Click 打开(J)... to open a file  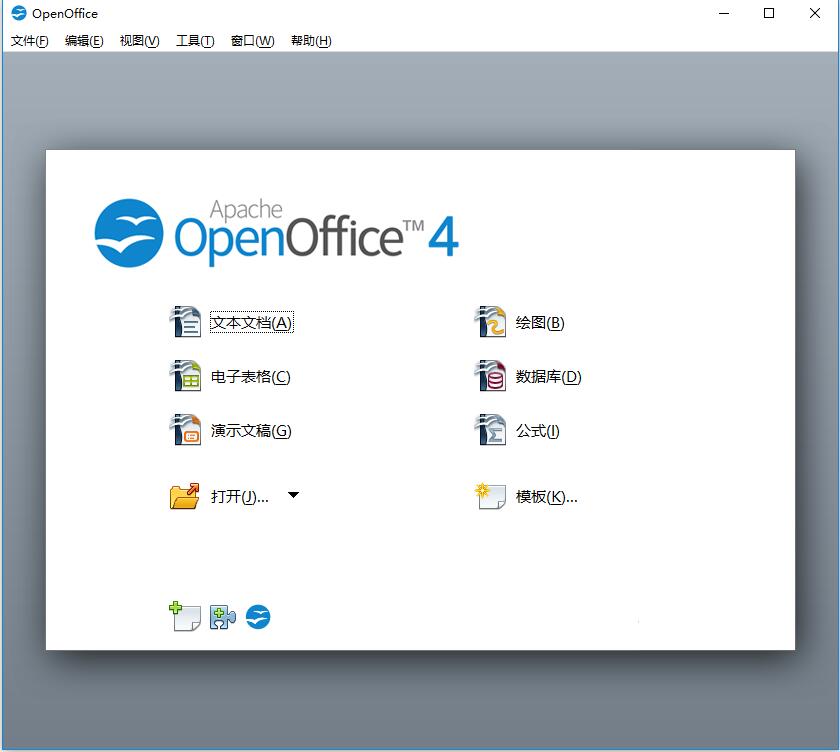click(239, 497)
